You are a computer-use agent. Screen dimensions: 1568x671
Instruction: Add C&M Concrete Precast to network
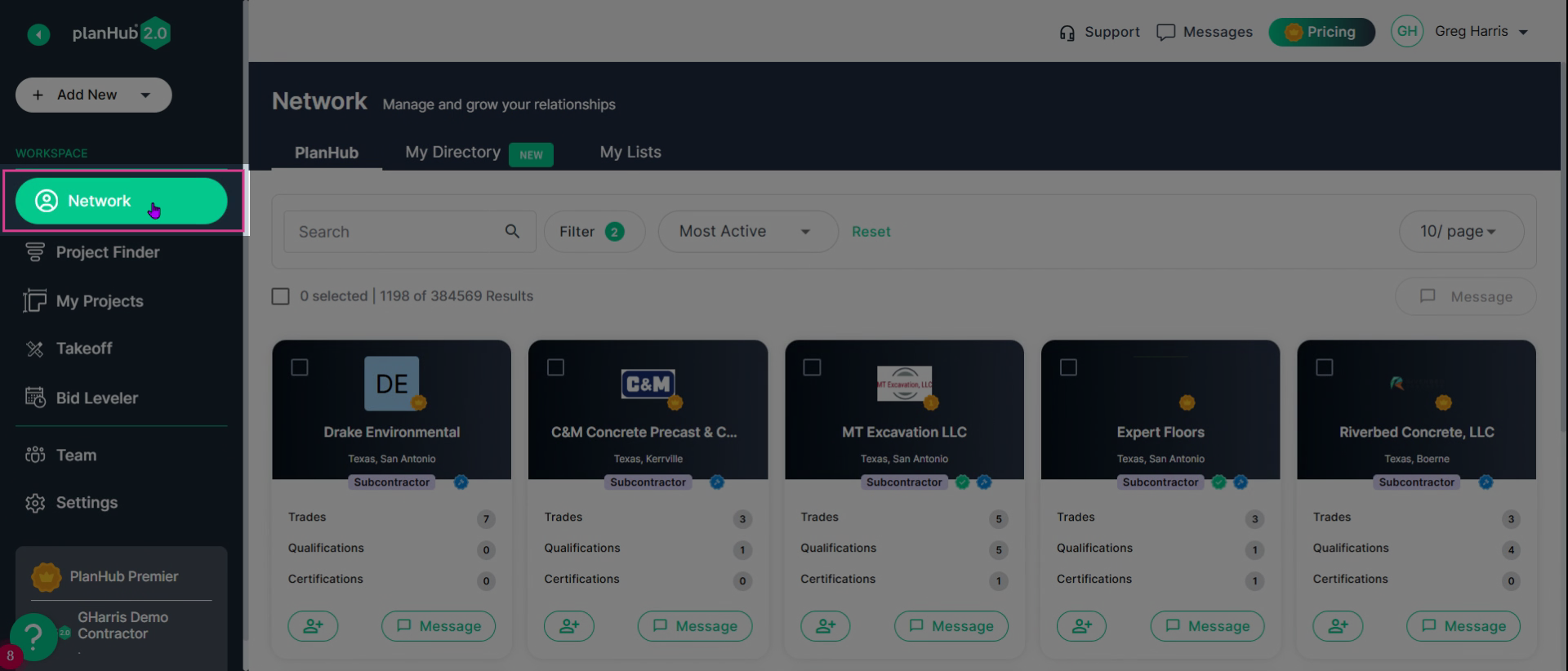click(x=569, y=626)
